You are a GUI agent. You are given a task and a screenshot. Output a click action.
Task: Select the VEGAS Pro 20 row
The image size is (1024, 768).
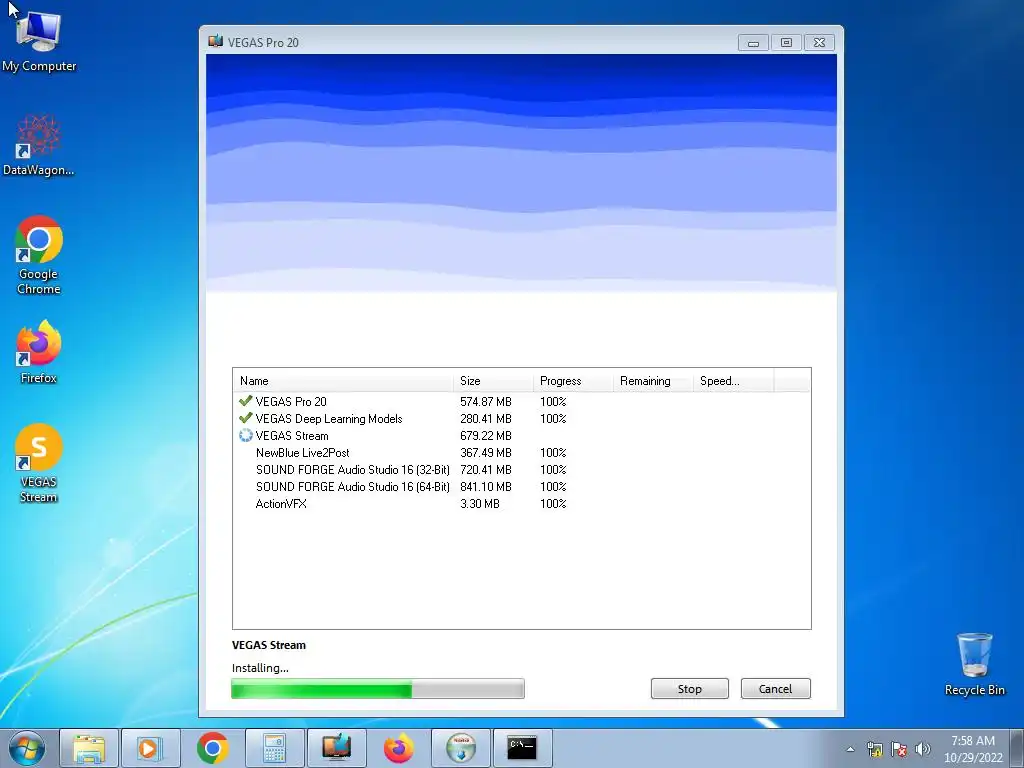click(521, 402)
